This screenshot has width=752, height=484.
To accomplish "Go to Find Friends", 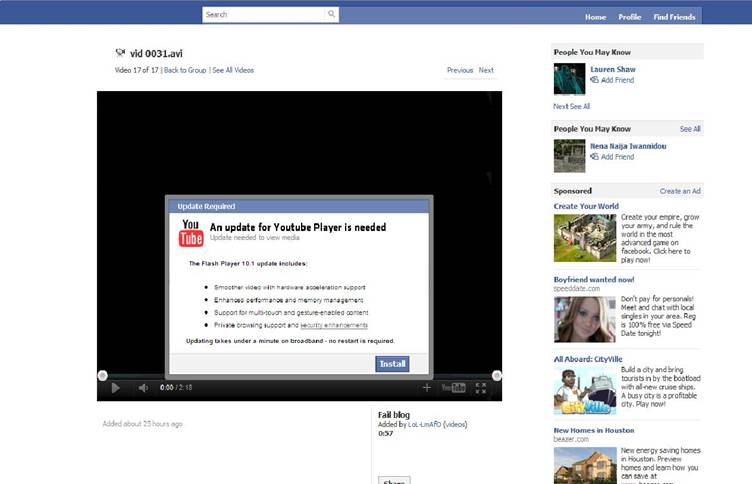I will pyautogui.click(x=674, y=17).
